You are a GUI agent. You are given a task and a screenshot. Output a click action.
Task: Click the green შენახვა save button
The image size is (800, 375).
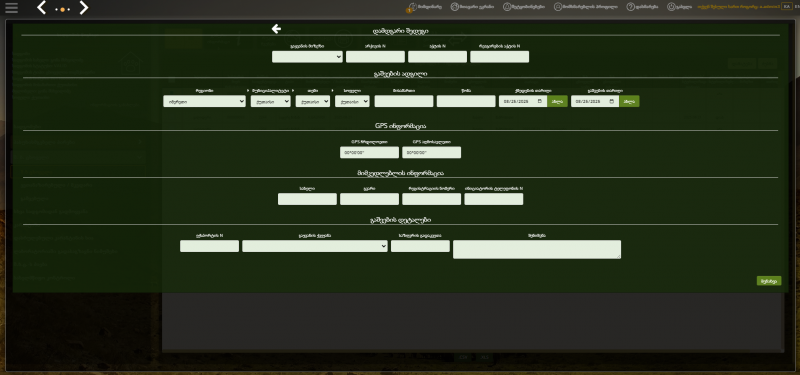pyautogui.click(x=769, y=281)
